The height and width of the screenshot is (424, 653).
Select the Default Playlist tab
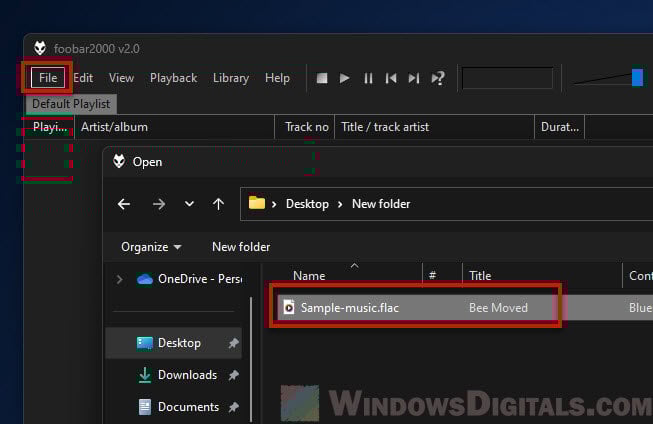[71, 104]
